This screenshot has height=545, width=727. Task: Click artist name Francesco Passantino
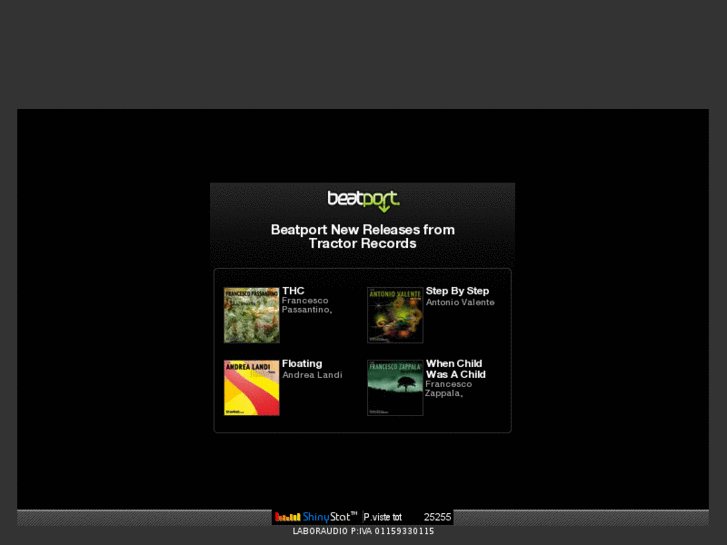click(x=306, y=305)
